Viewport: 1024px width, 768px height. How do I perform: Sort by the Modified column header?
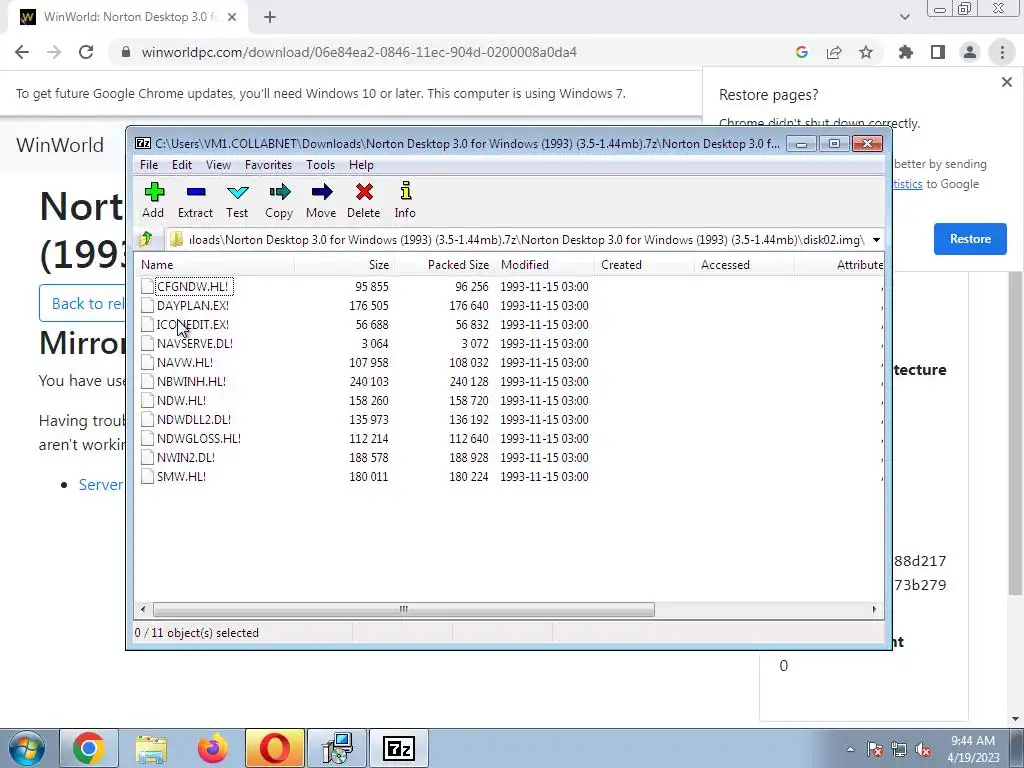pos(545,264)
